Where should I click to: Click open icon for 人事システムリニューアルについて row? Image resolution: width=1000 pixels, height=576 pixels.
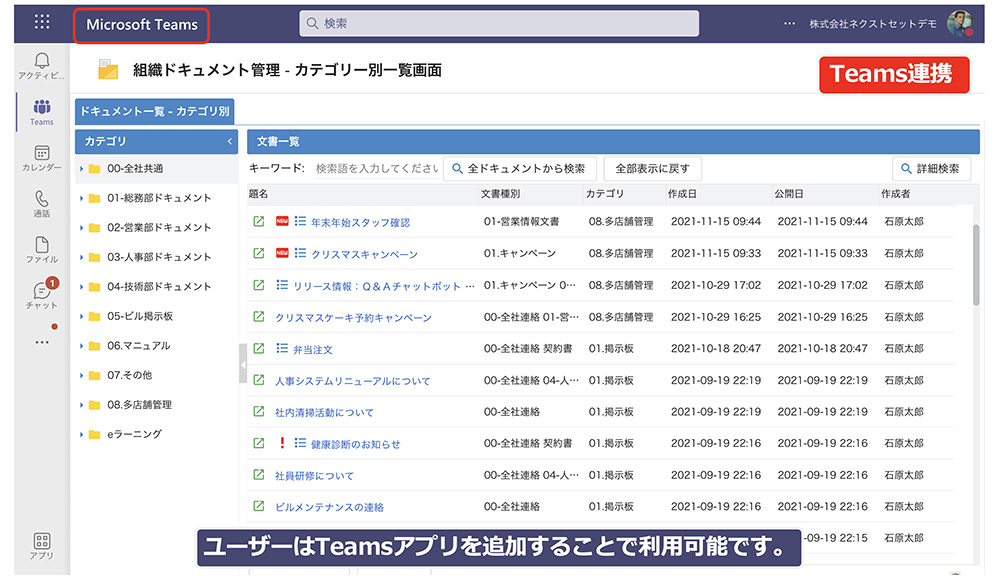(x=259, y=380)
